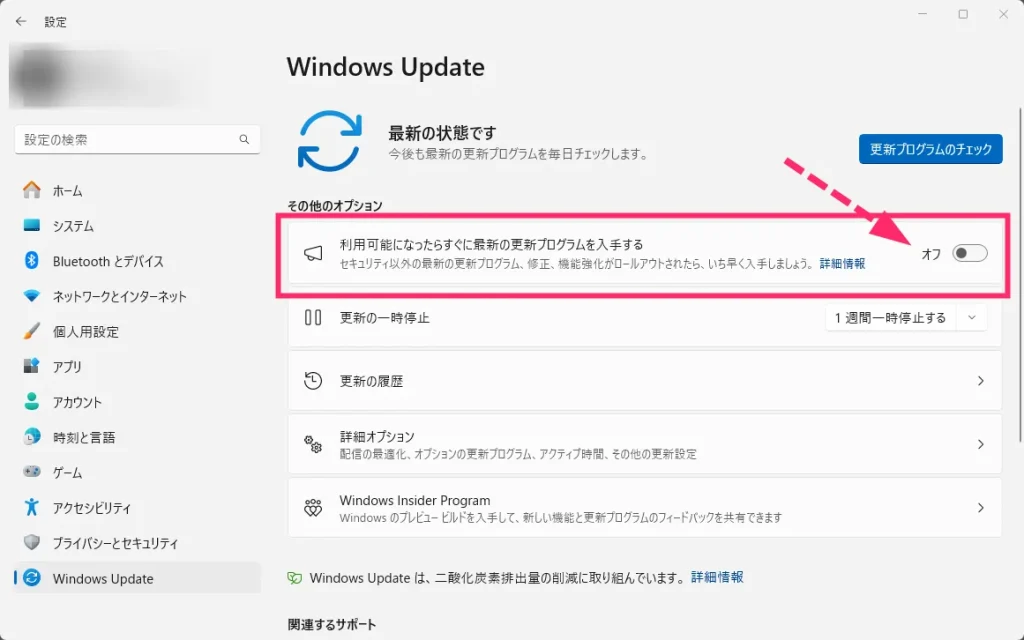Image resolution: width=1024 pixels, height=640 pixels.
Task: Open ホーム in the sidebar
Action: coord(137,190)
